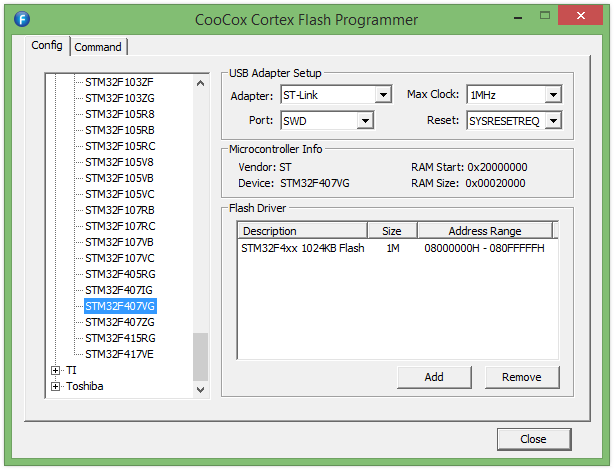Click the CooCox app icon in title bar
614x470 pixels.
pos(22,19)
